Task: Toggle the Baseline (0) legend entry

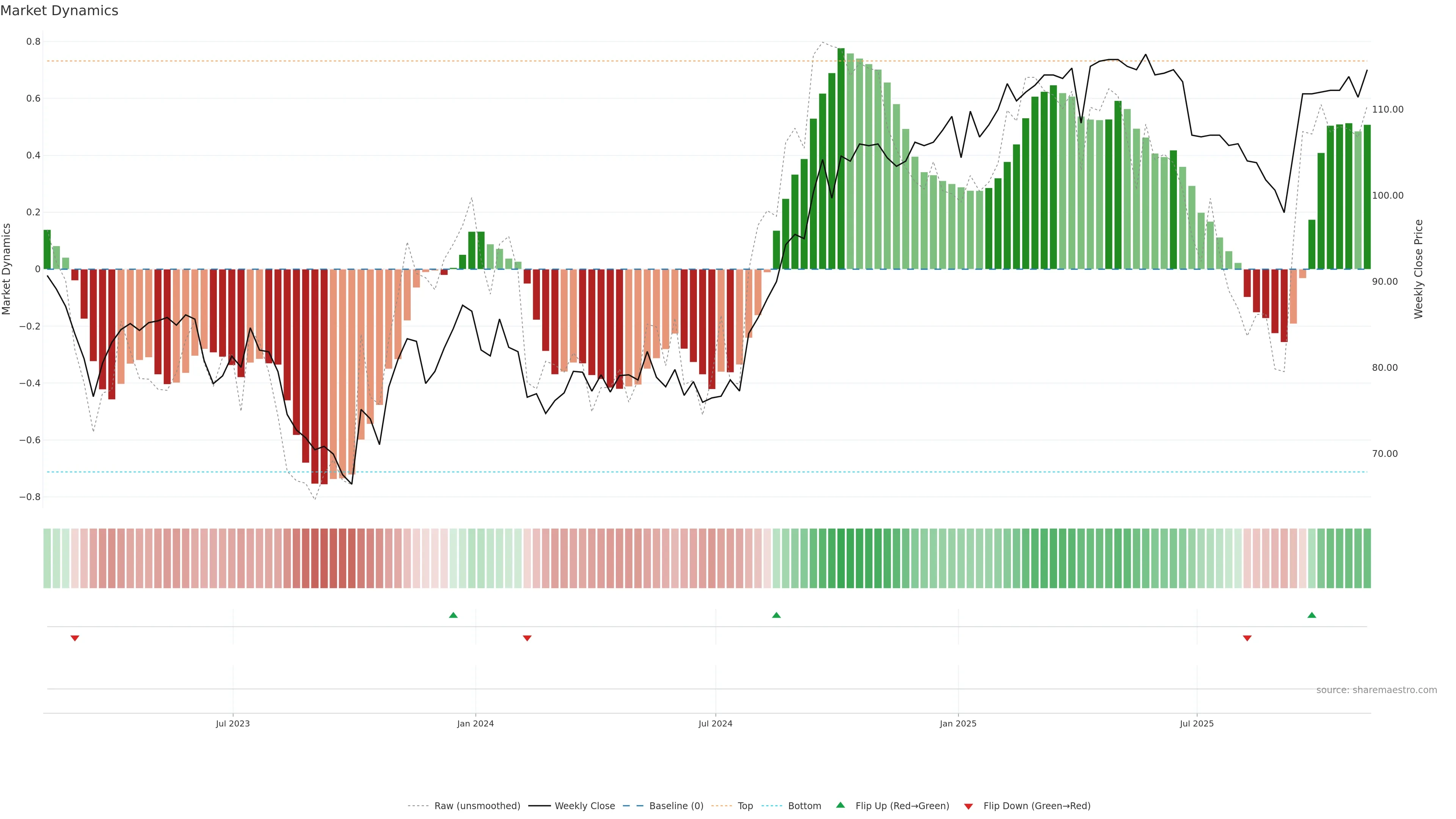Action: pyautogui.click(x=676, y=806)
